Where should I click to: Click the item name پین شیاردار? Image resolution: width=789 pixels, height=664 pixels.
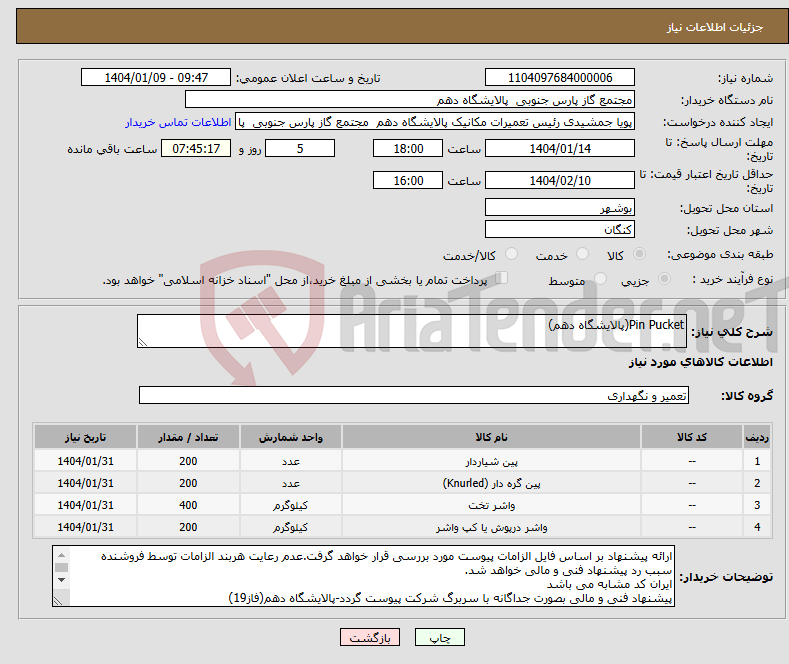click(x=491, y=461)
